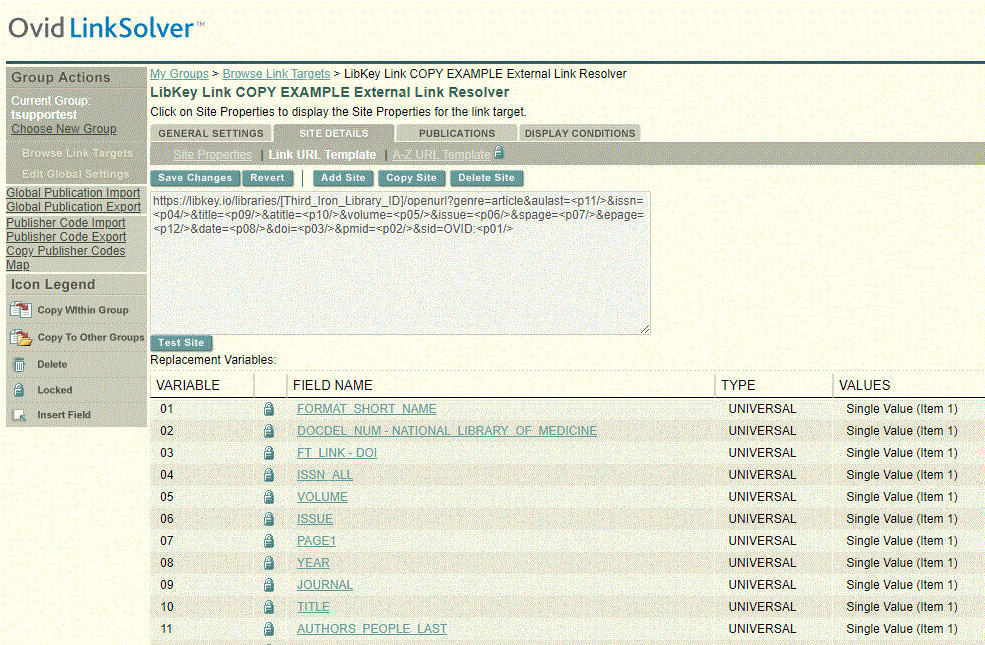Open the VOLUME field link
The image size is (985, 645).
pos(322,497)
